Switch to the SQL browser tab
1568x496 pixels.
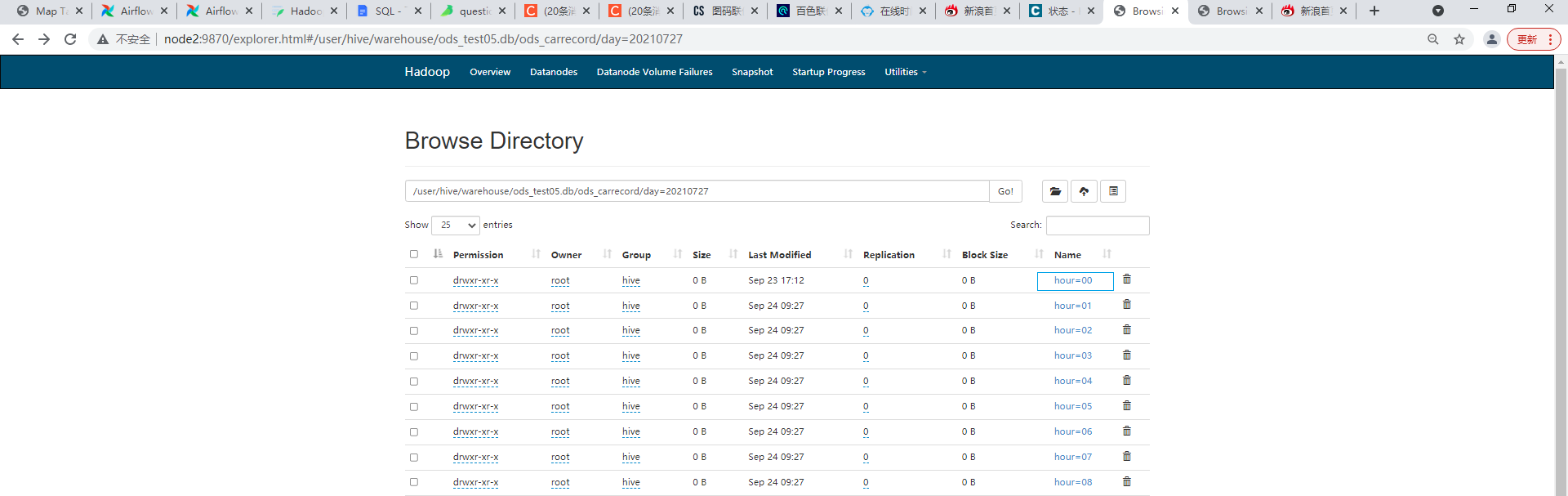(x=390, y=11)
